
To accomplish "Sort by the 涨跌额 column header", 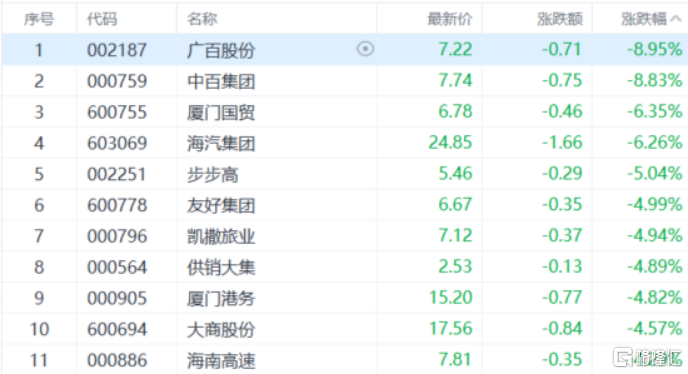I will click(x=560, y=19).
